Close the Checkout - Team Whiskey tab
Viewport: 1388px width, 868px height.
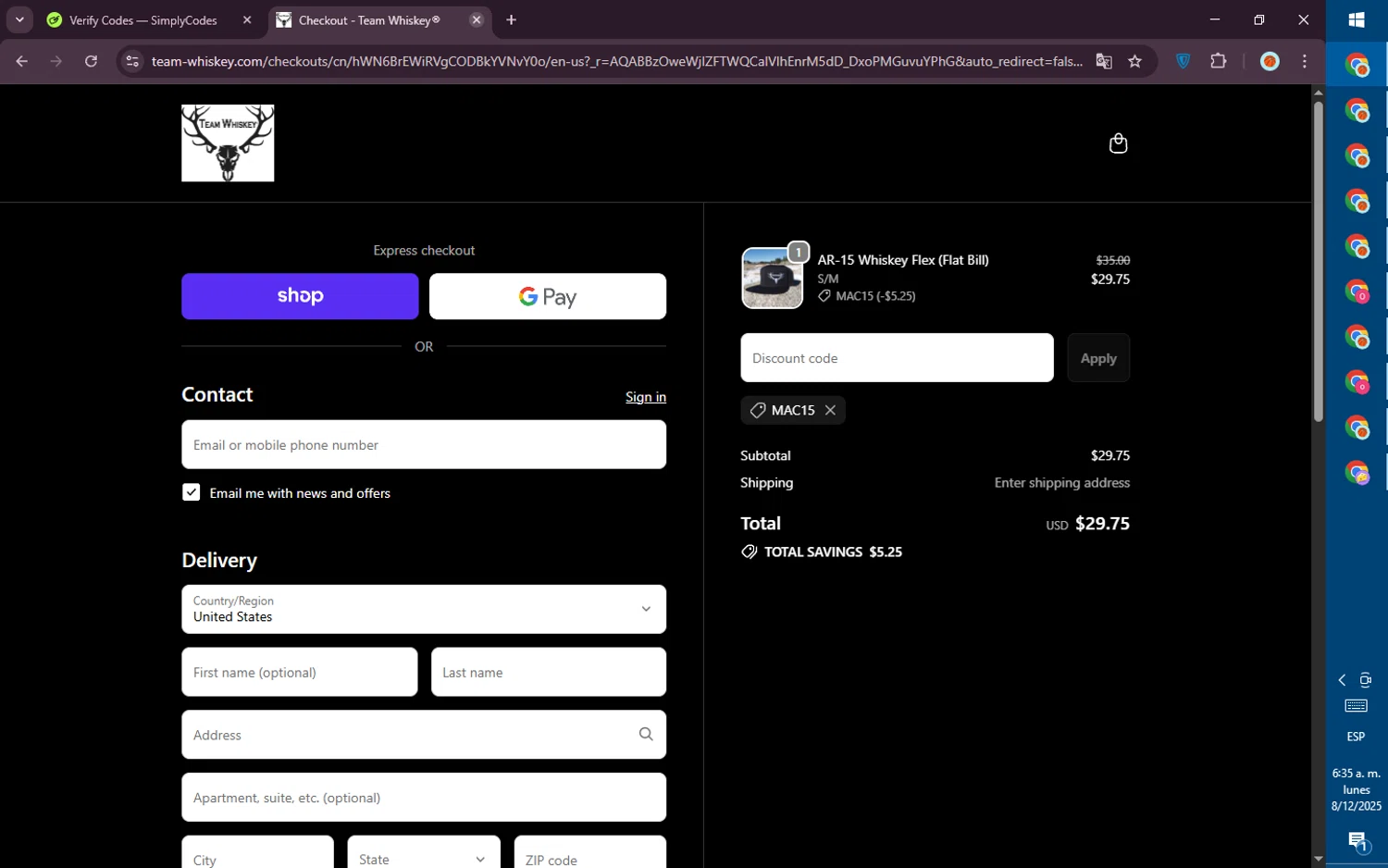pos(477,19)
